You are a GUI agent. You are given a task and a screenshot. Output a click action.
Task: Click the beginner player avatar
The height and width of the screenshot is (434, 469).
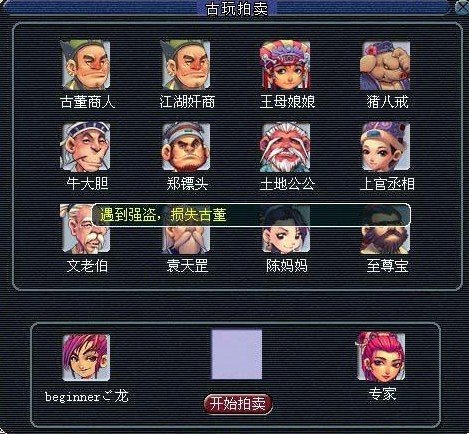point(86,357)
